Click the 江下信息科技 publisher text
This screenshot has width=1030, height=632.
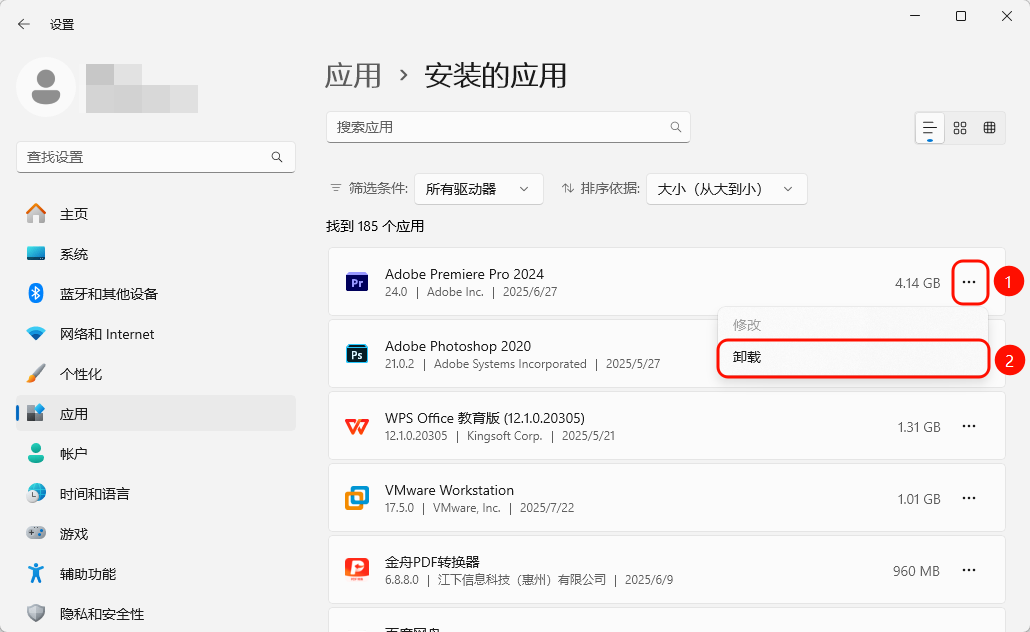522,579
